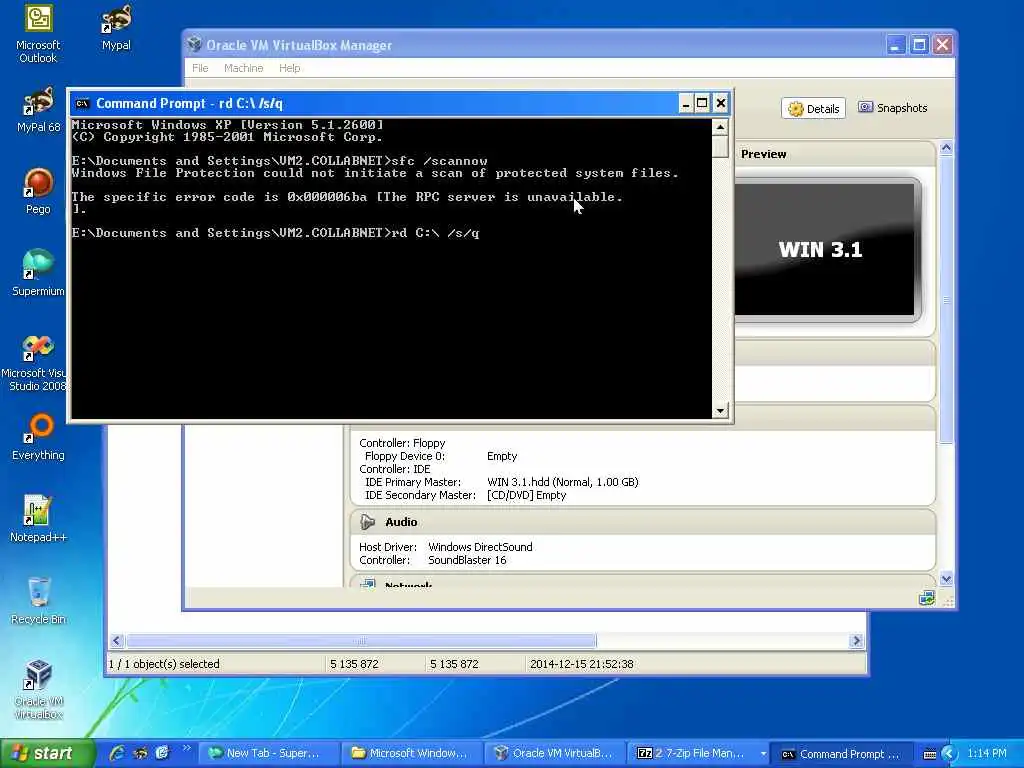Open Notepad++ desktop shortcut
Image resolution: width=1024 pixels, height=768 pixels.
coord(38,519)
